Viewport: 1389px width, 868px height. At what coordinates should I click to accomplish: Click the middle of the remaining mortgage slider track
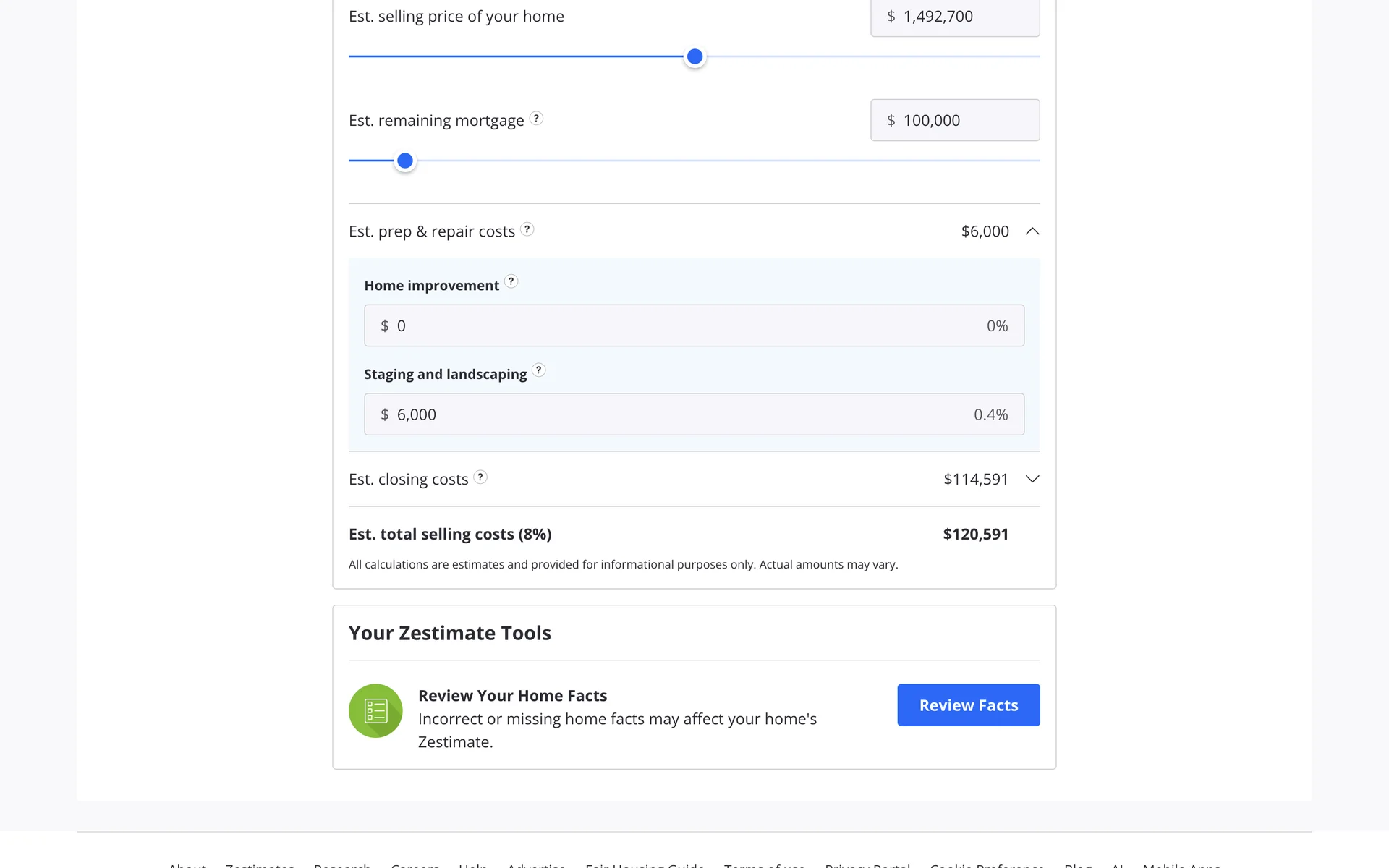tap(694, 161)
